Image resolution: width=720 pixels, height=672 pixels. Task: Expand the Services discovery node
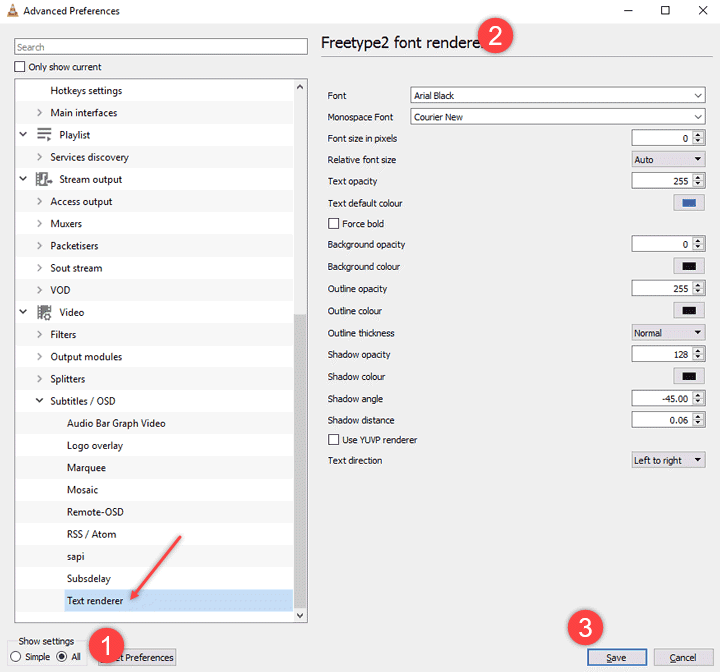click(39, 157)
